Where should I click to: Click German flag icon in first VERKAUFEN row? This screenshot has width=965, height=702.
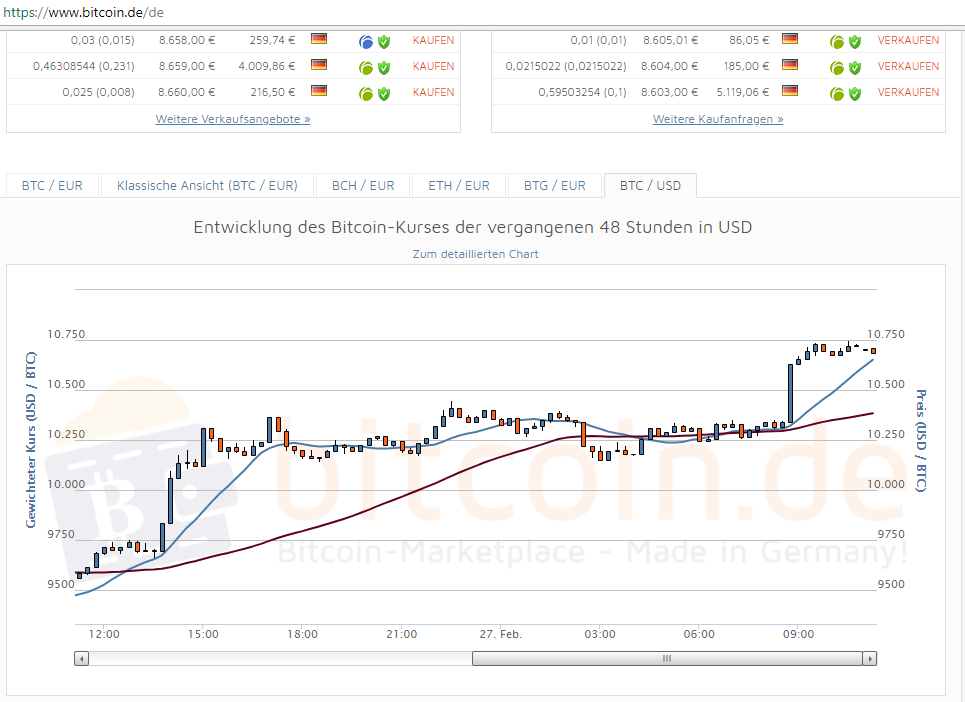point(789,40)
